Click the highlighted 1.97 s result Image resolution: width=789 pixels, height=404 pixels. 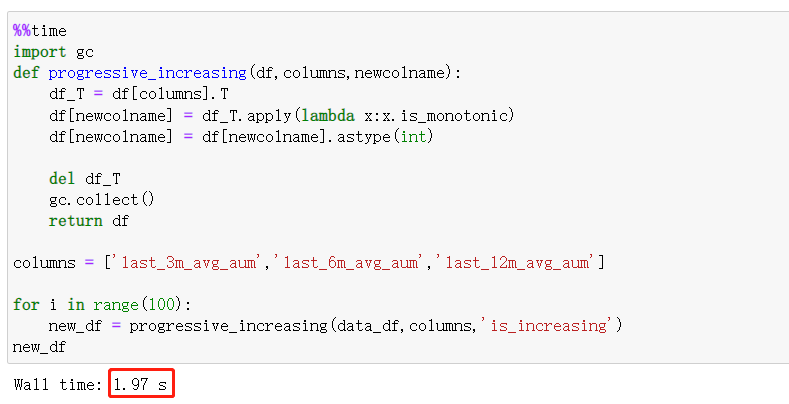click(x=140, y=385)
